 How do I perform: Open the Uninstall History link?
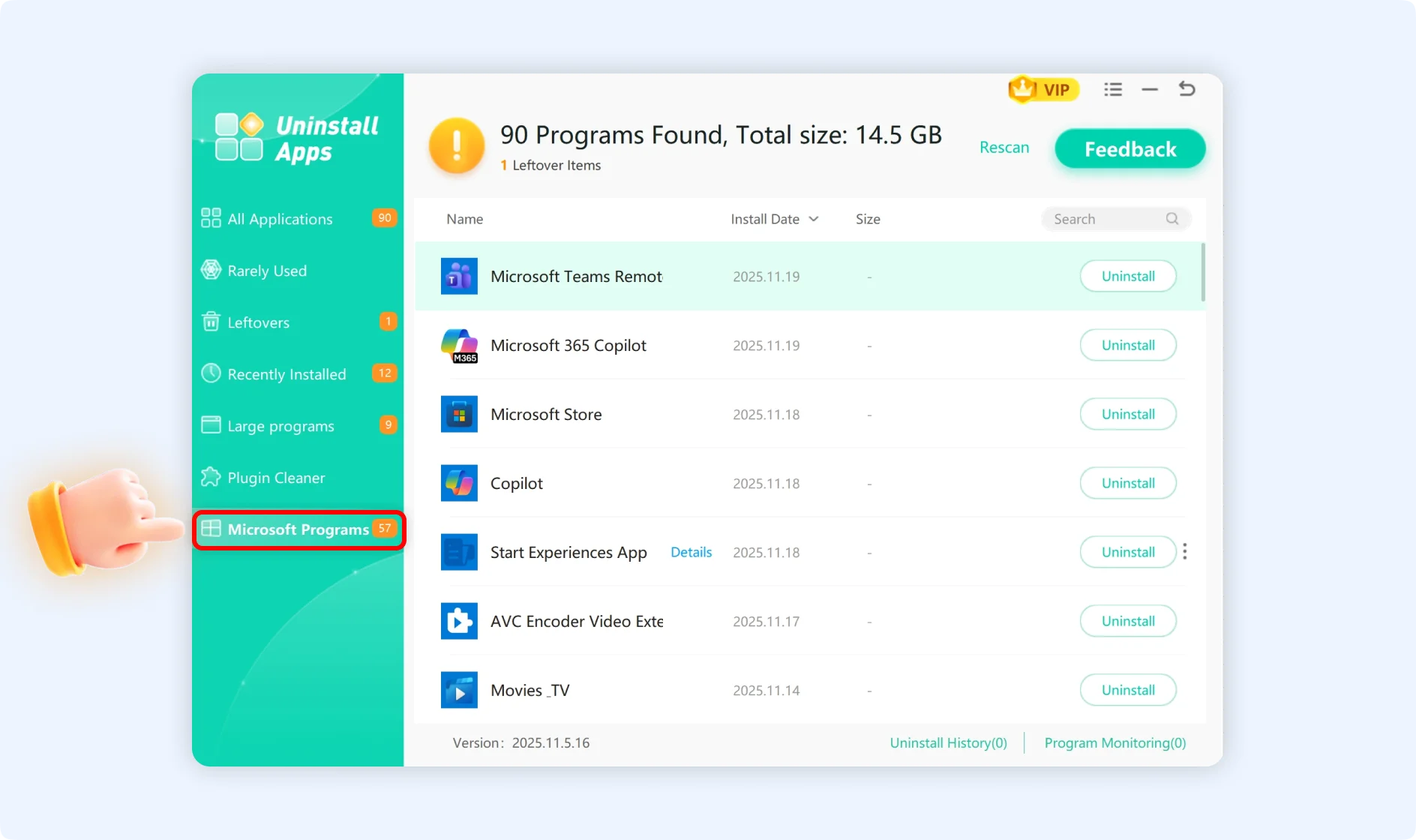click(948, 742)
